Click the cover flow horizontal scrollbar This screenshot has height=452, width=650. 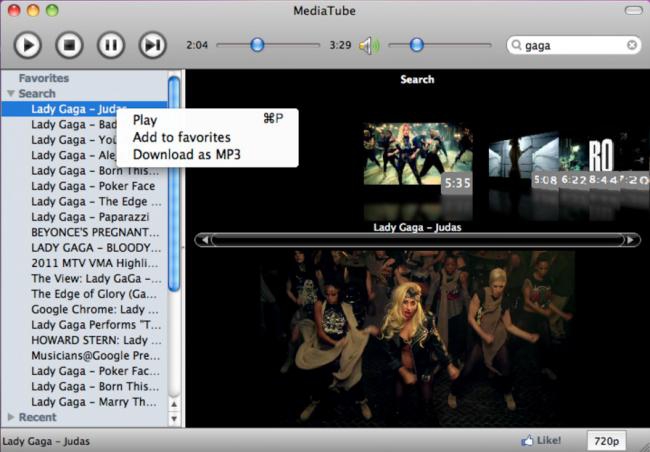tap(417, 240)
